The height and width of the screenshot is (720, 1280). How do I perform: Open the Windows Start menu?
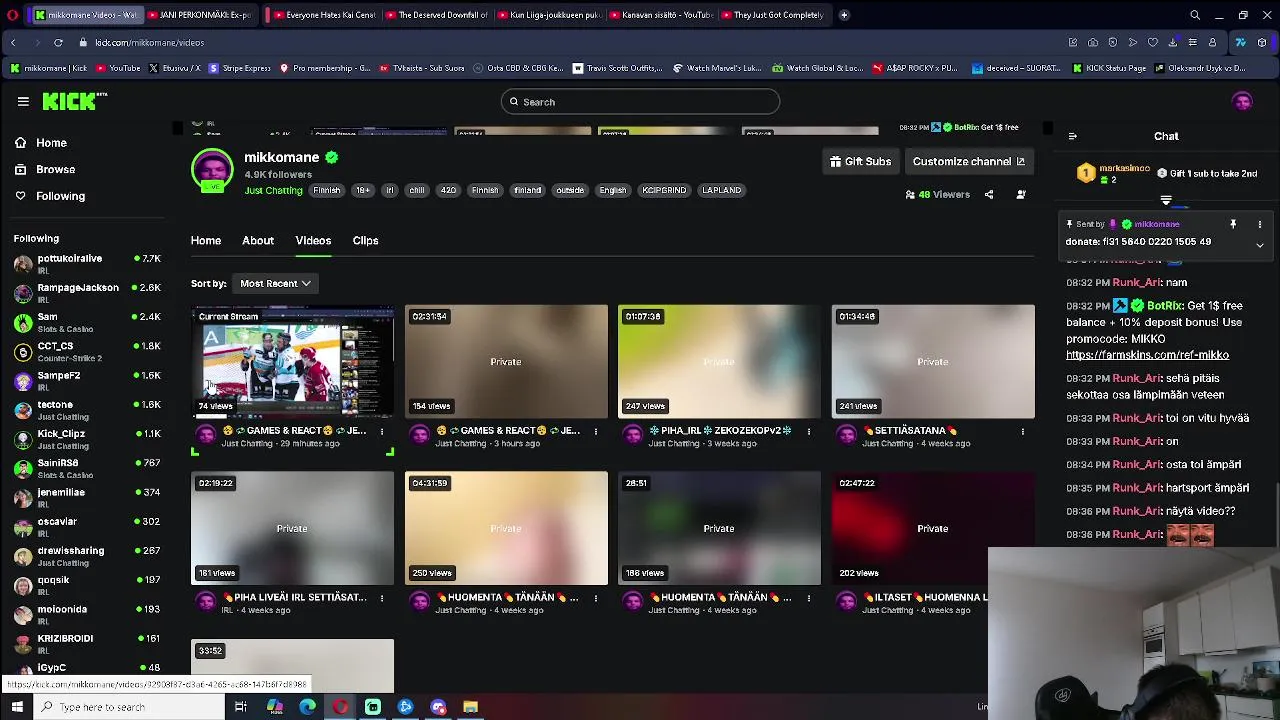pyautogui.click(x=17, y=707)
